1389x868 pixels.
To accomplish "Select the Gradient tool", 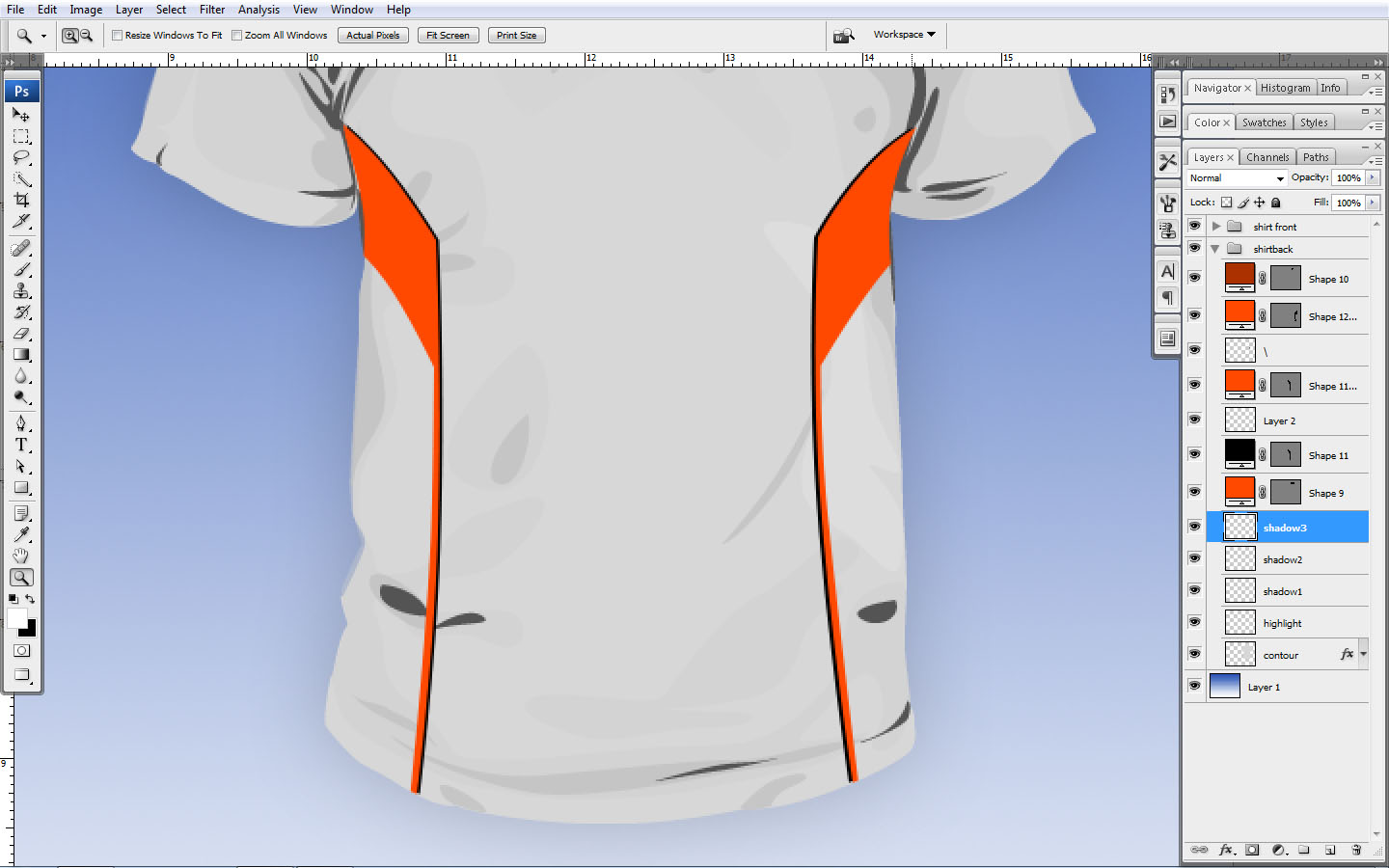I will point(21,354).
